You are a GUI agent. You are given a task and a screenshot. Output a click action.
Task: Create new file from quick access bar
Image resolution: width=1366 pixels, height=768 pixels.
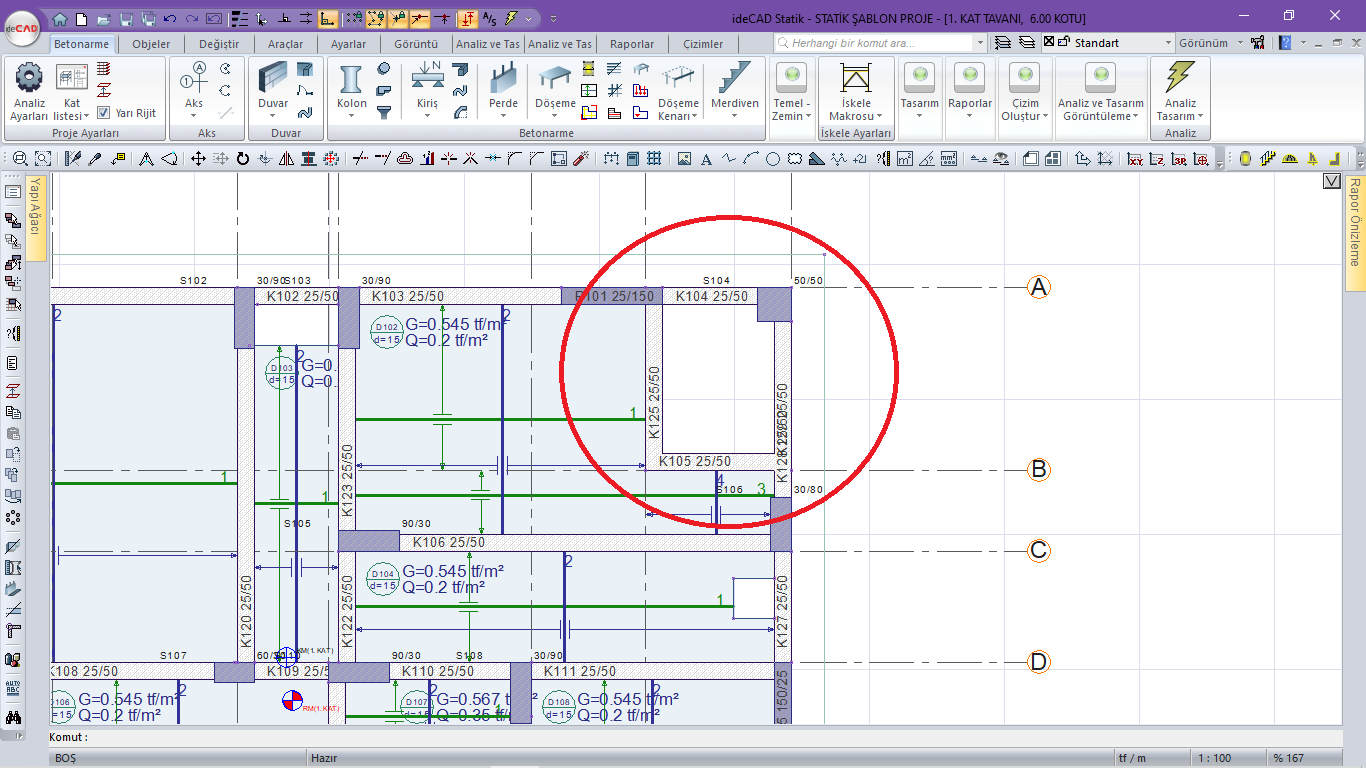(x=81, y=18)
